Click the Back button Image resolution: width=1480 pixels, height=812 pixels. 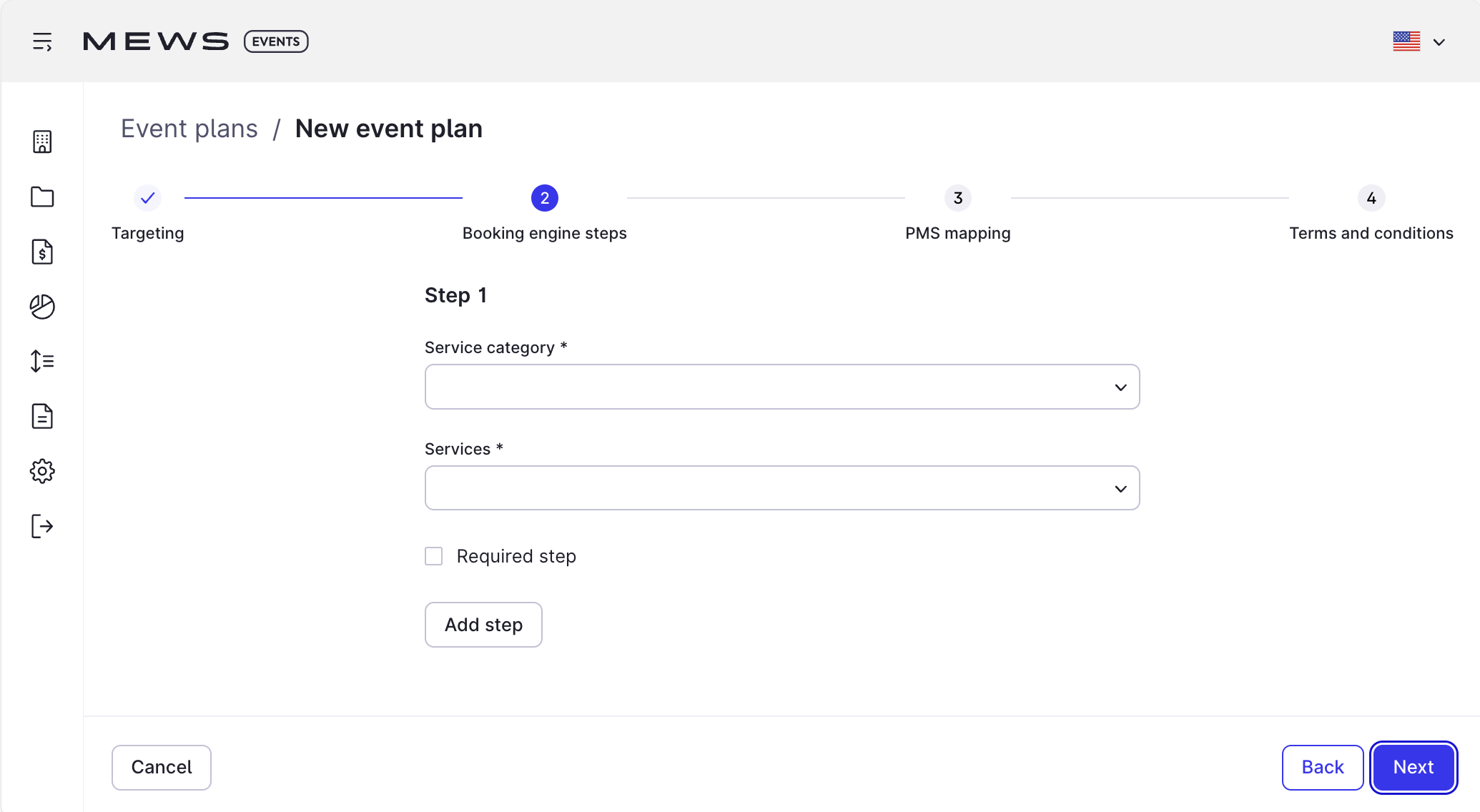point(1323,768)
